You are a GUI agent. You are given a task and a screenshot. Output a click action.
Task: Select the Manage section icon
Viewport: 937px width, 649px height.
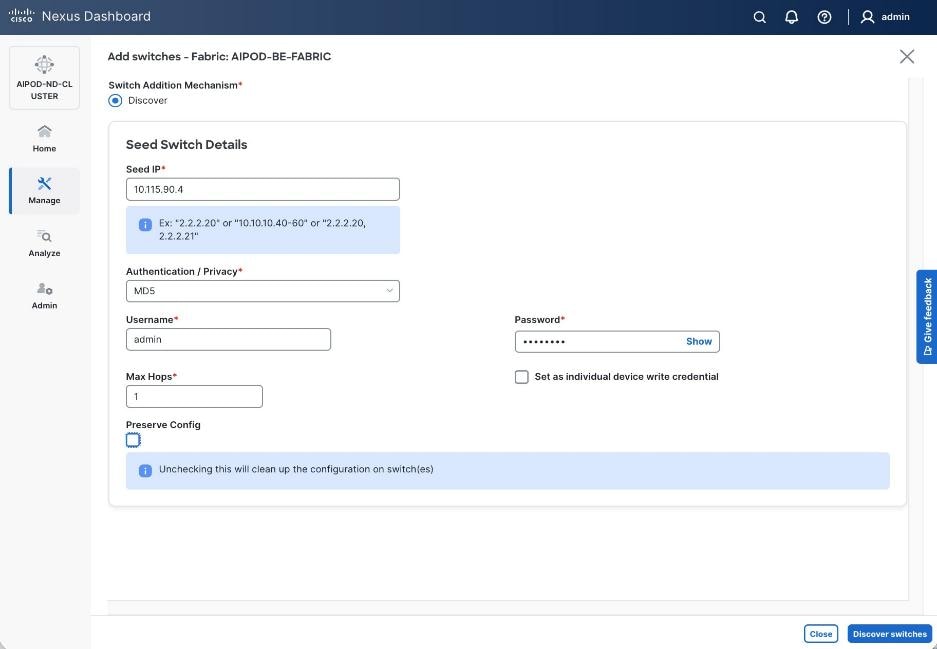44,190
